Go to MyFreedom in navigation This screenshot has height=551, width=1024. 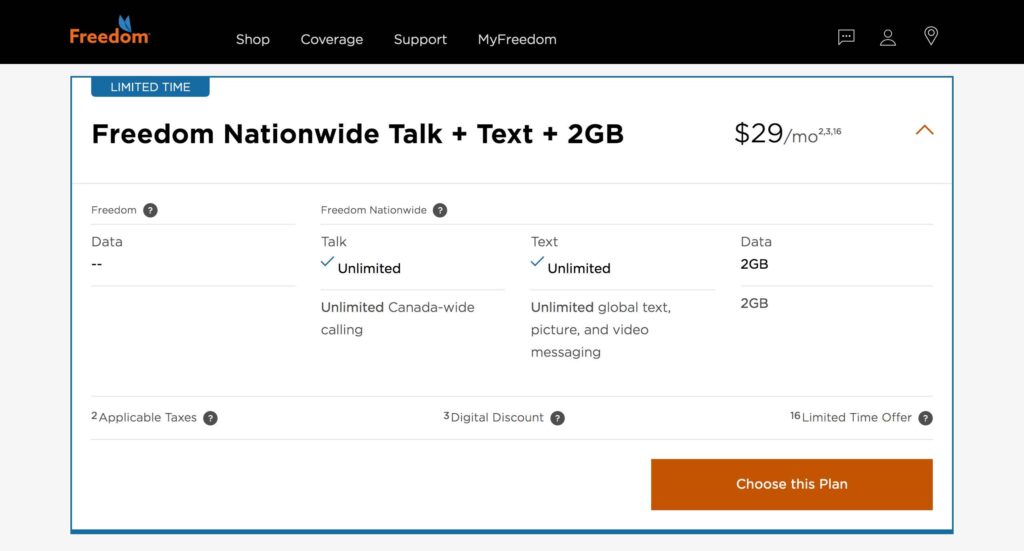tap(517, 39)
